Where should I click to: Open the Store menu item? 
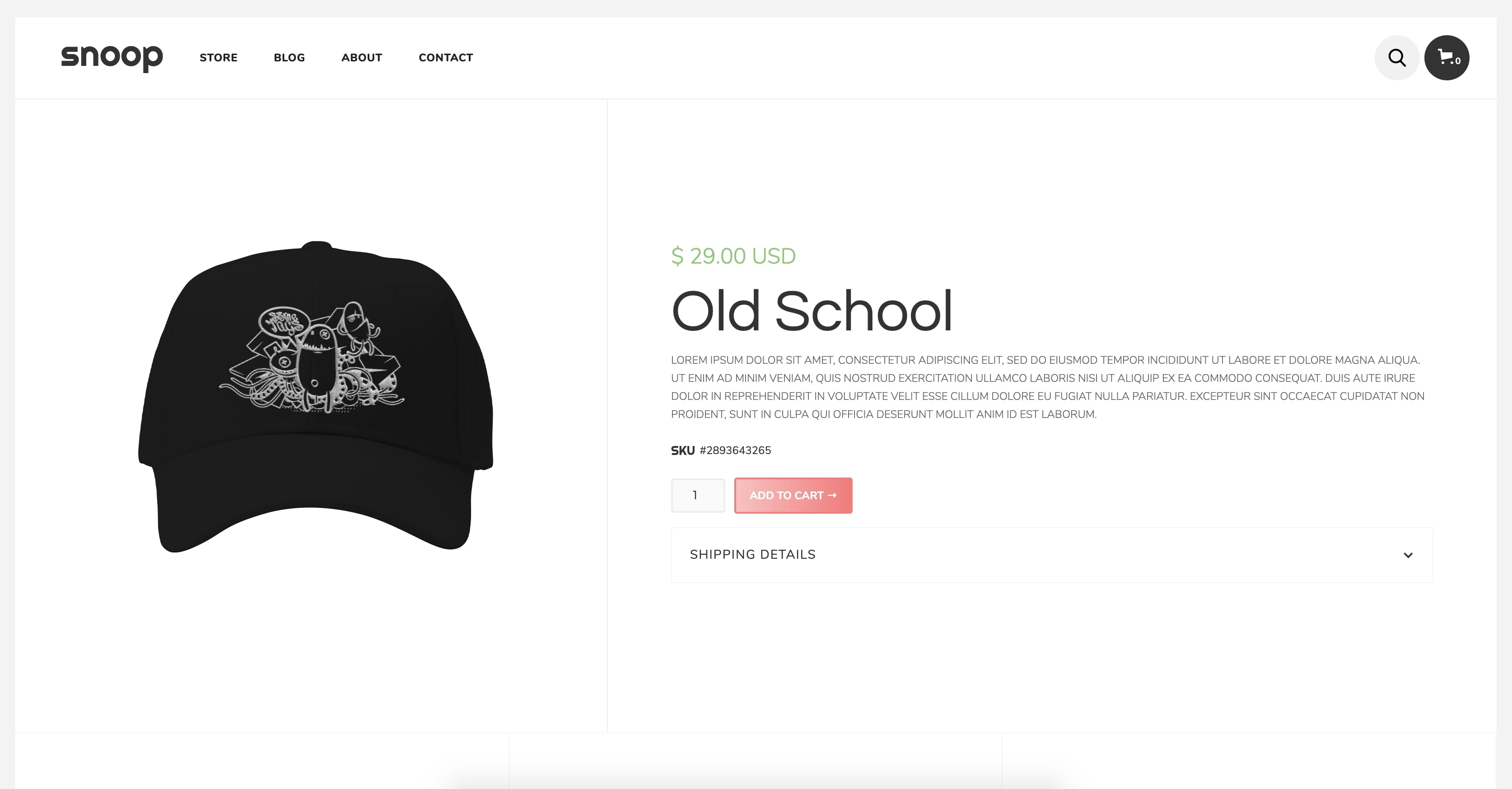pyautogui.click(x=218, y=57)
